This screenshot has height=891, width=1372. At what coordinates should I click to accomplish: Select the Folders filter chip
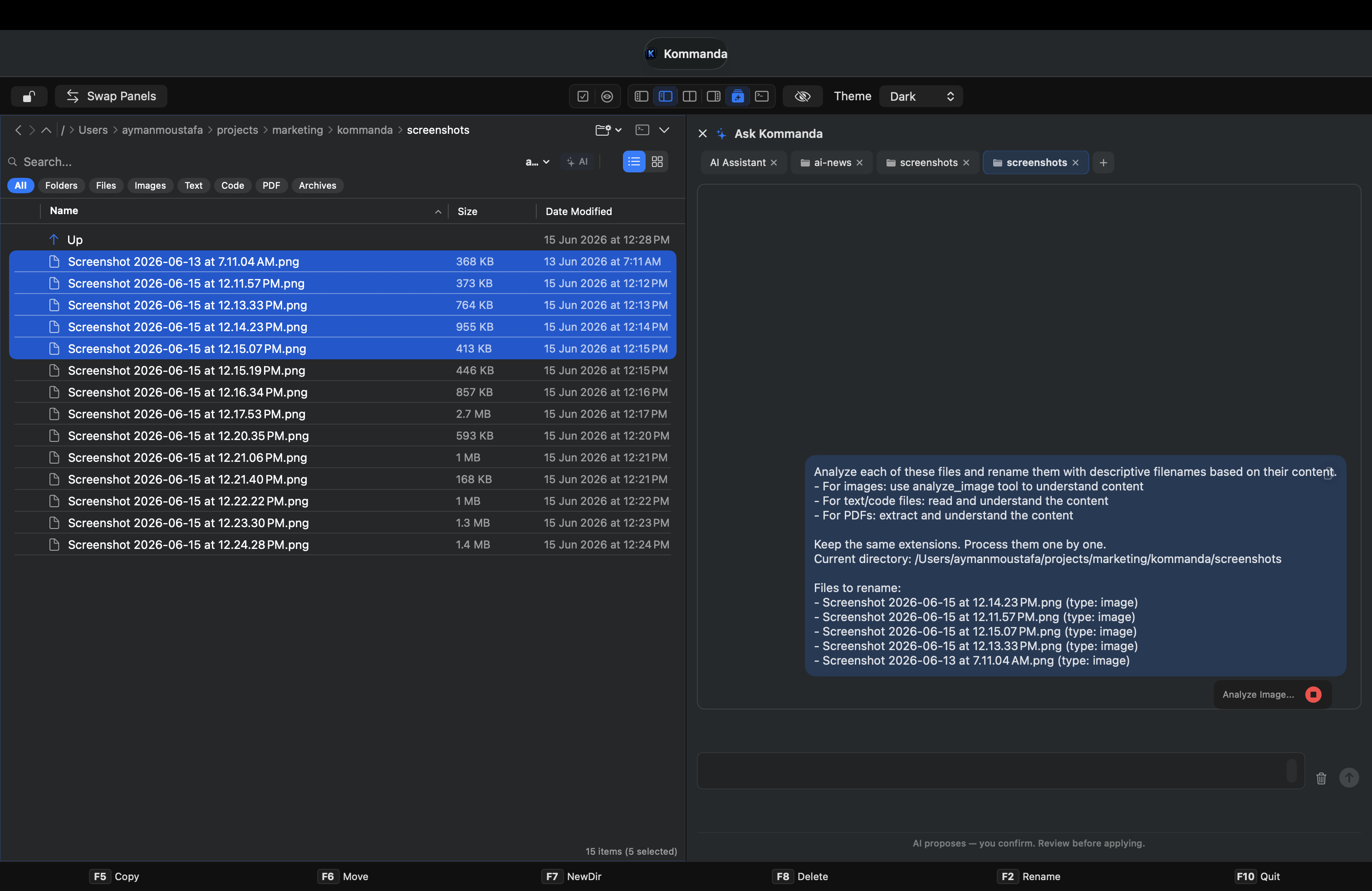pos(61,186)
